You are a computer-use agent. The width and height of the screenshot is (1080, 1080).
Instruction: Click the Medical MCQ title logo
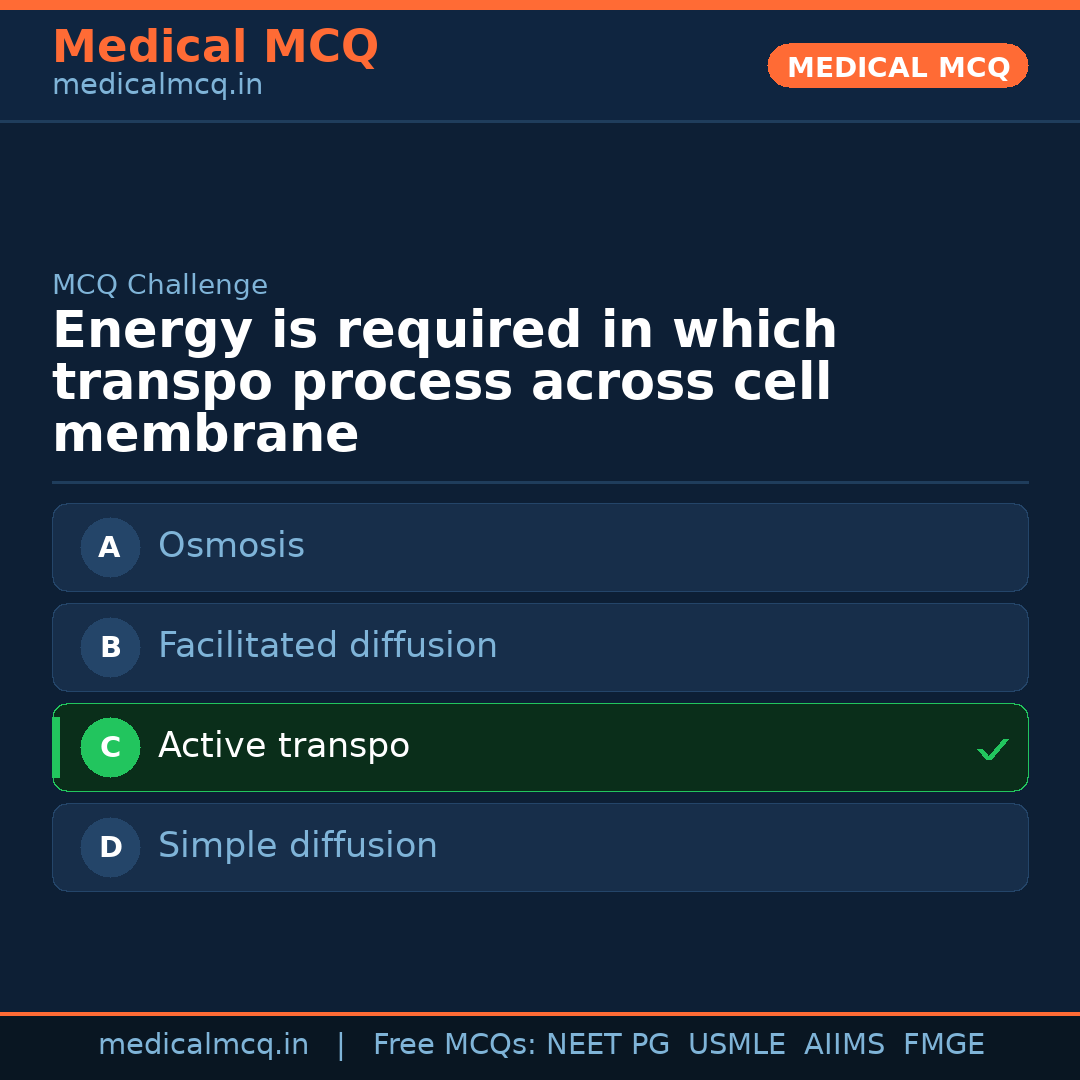pyautogui.click(x=215, y=46)
